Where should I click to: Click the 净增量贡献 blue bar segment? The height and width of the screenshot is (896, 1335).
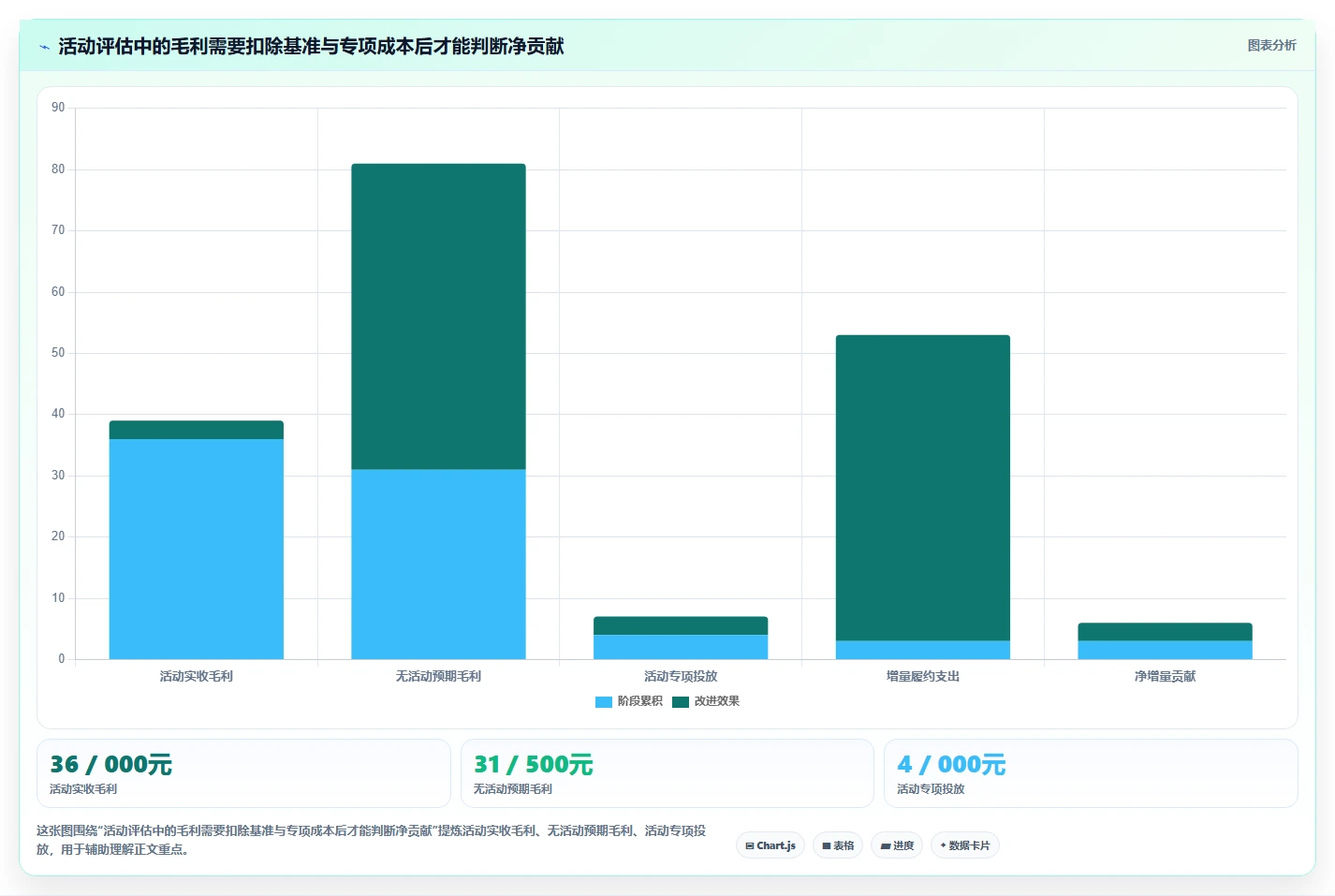click(x=1165, y=650)
